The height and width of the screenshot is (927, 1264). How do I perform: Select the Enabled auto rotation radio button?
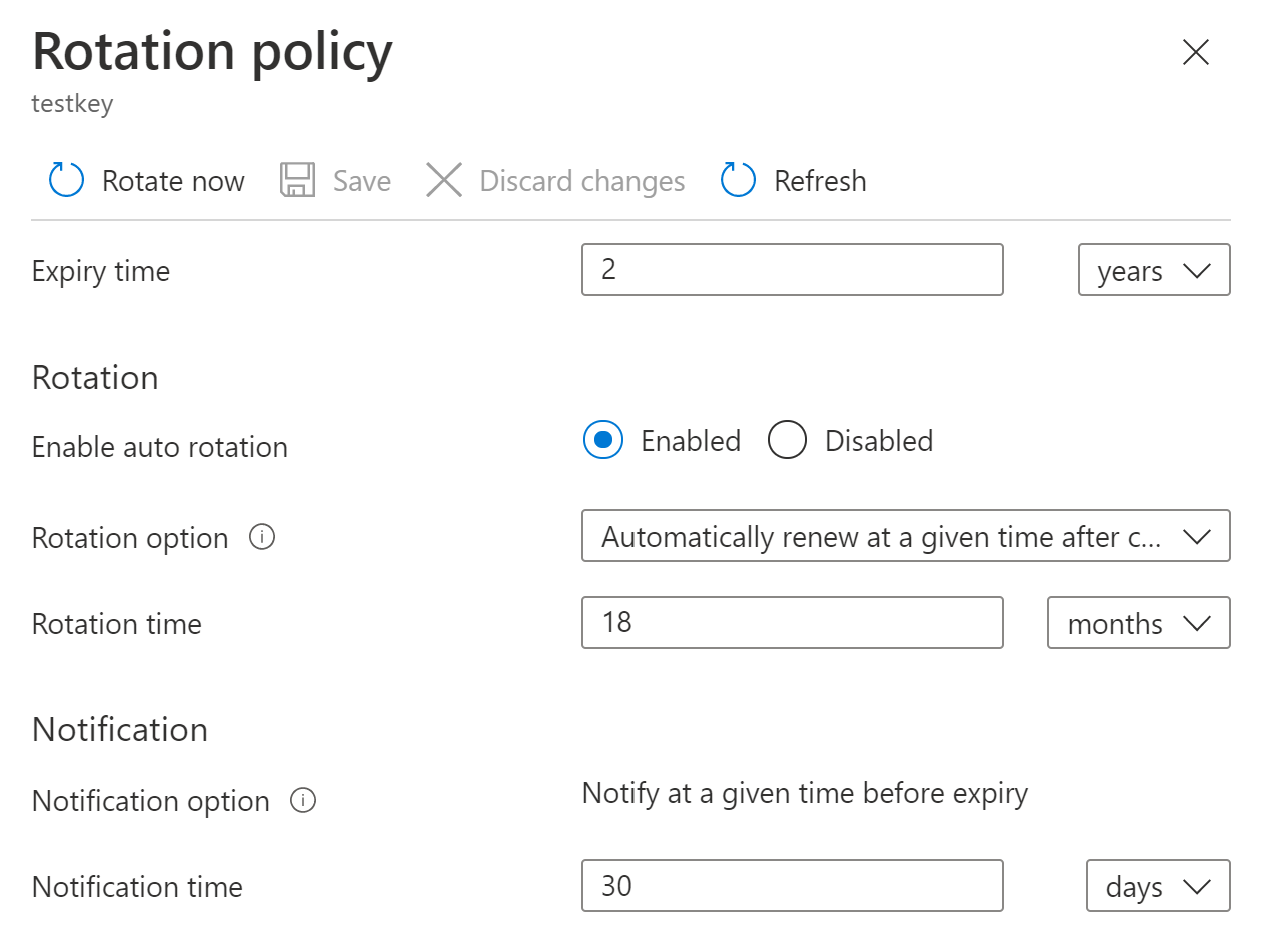(603, 441)
